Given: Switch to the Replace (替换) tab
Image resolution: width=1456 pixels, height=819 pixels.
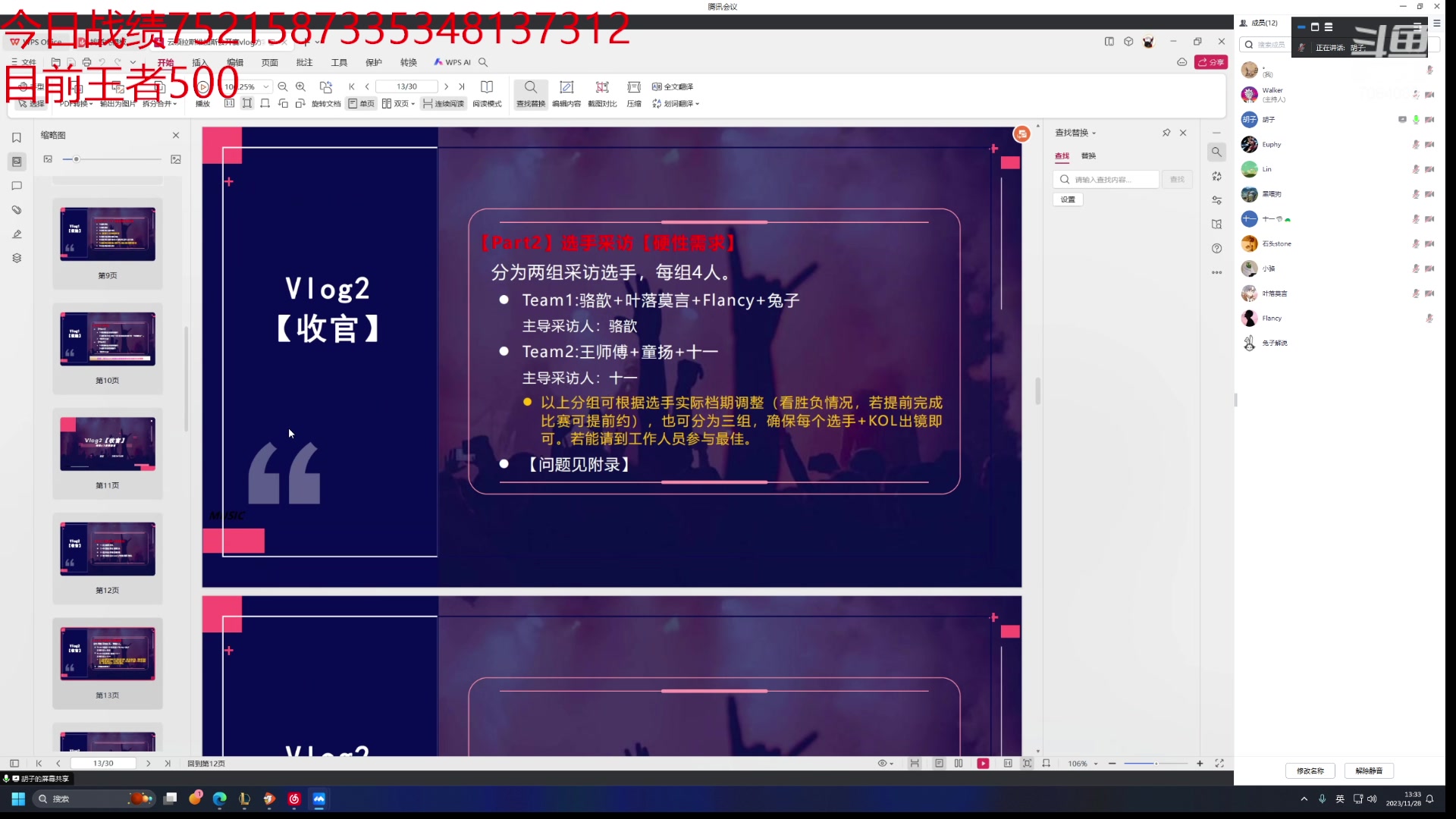Looking at the screenshot, I should (1088, 155).
